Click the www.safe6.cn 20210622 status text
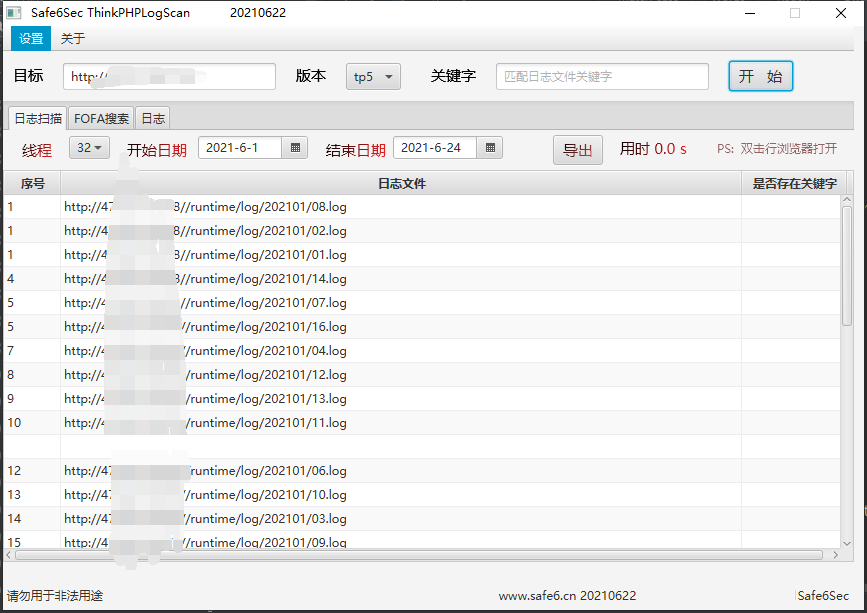This screenshot has width=867, height=613. (567, 596)
